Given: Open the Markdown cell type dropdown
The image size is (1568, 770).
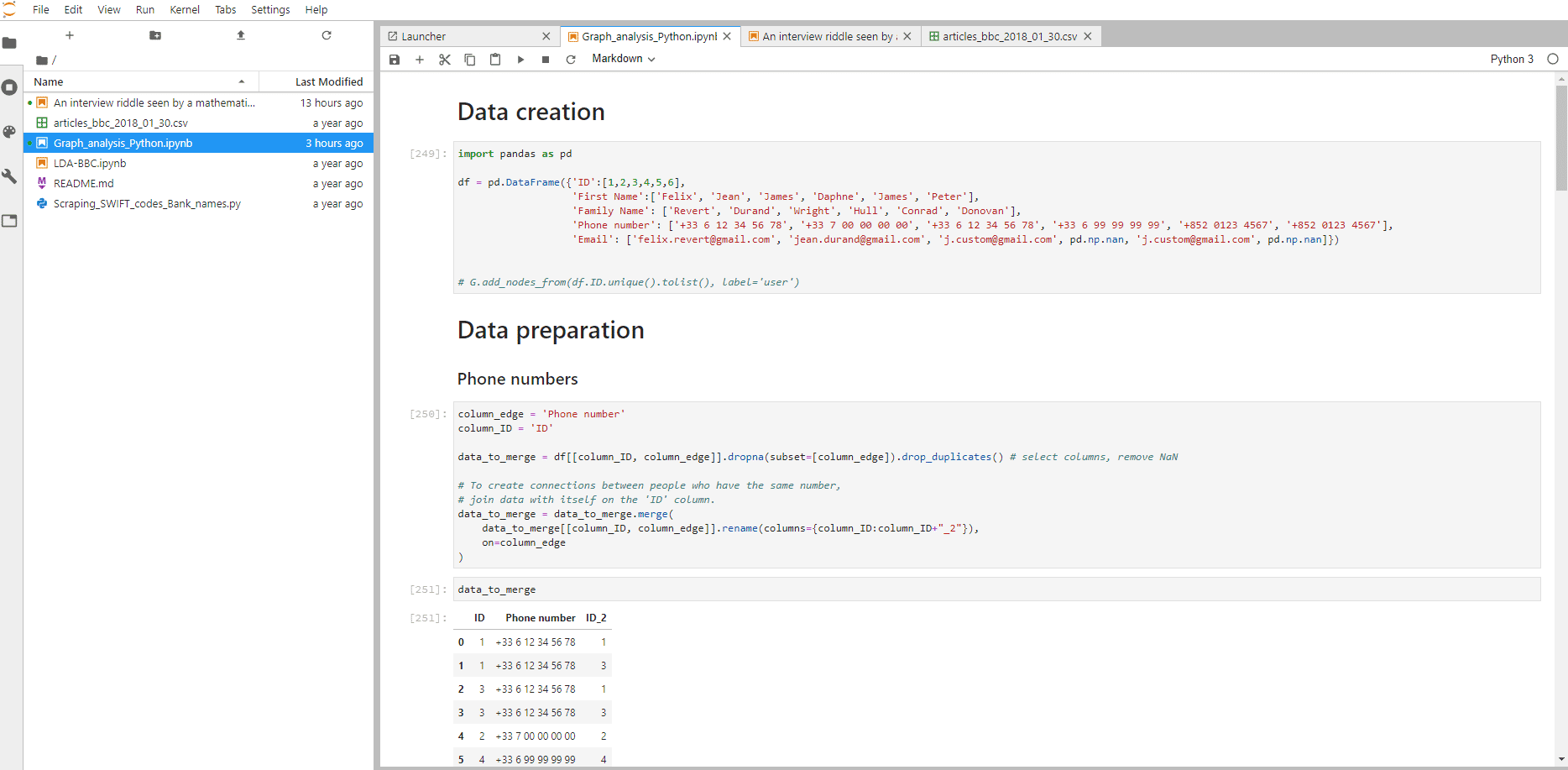Looking at the screenshot, I should [x=622, y=59].
